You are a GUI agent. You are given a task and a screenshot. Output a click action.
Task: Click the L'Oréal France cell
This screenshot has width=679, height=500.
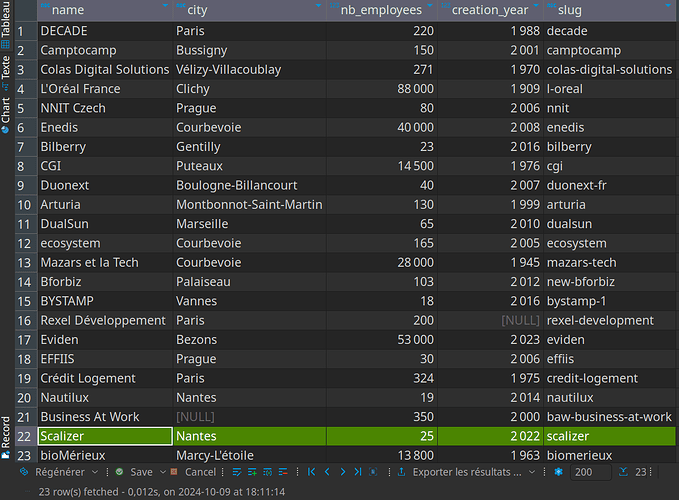(x=105, y=89)
